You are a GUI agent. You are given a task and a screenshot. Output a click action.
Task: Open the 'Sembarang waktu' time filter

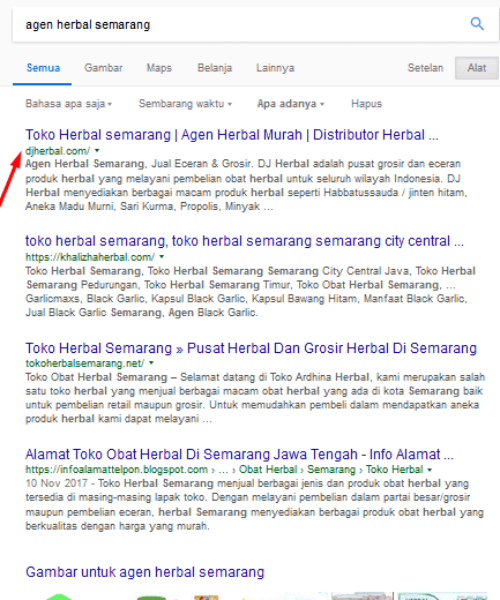click(185, 104)
